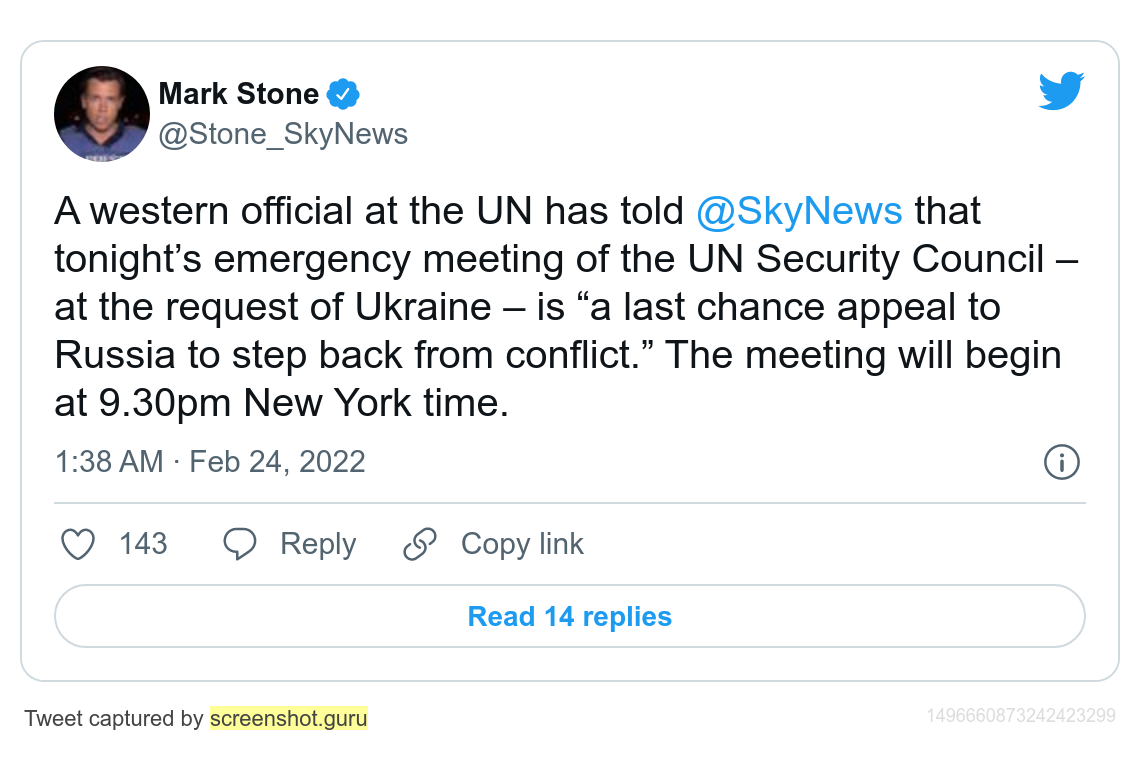Click the tweet's main body text
The width and height of the screenshot is (1140, 774).
tap(560, 307)
